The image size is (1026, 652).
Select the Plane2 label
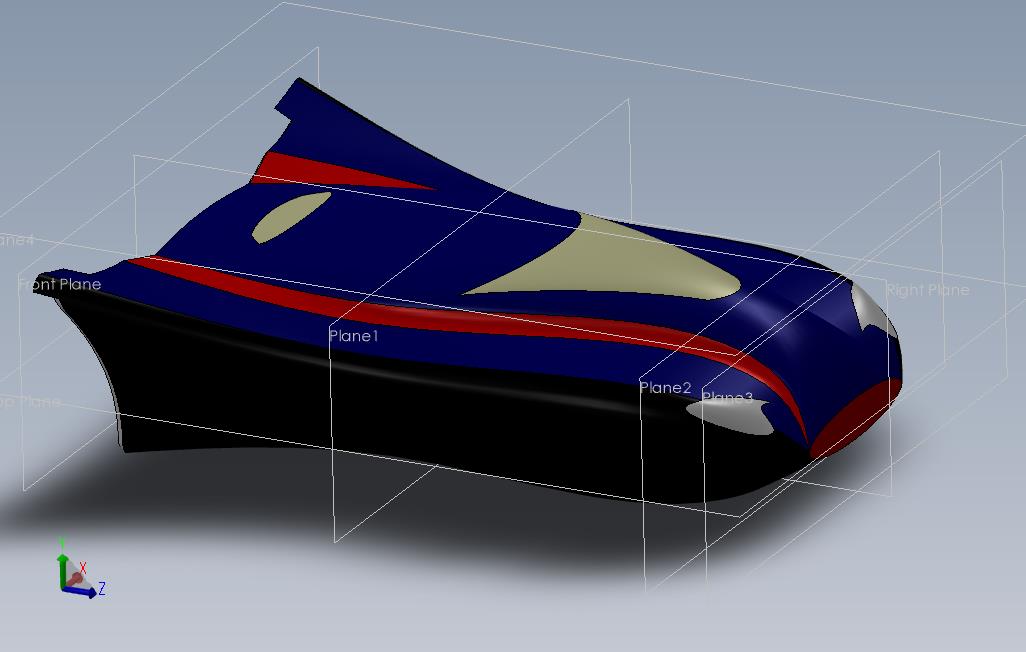665,388
